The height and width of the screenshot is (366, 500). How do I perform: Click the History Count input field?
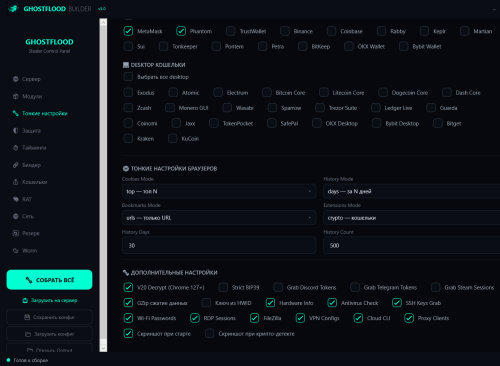pos(412,245)
